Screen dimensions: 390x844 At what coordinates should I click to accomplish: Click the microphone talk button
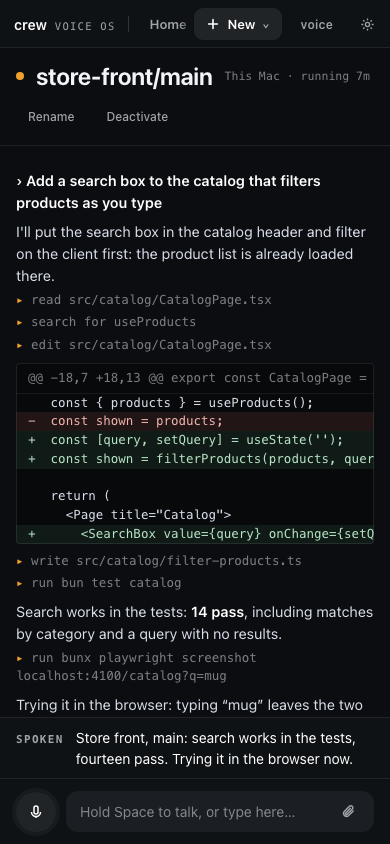click(x=36, y=812)
